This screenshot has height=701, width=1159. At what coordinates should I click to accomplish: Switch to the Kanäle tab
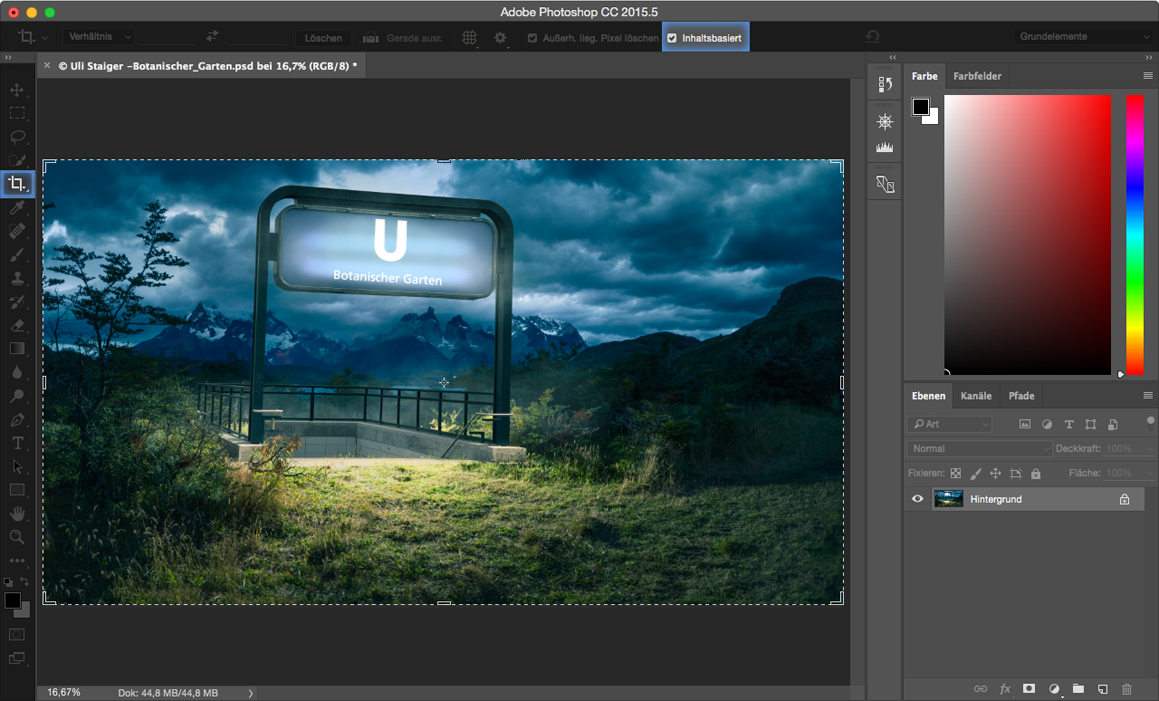(x=976, y=396)
